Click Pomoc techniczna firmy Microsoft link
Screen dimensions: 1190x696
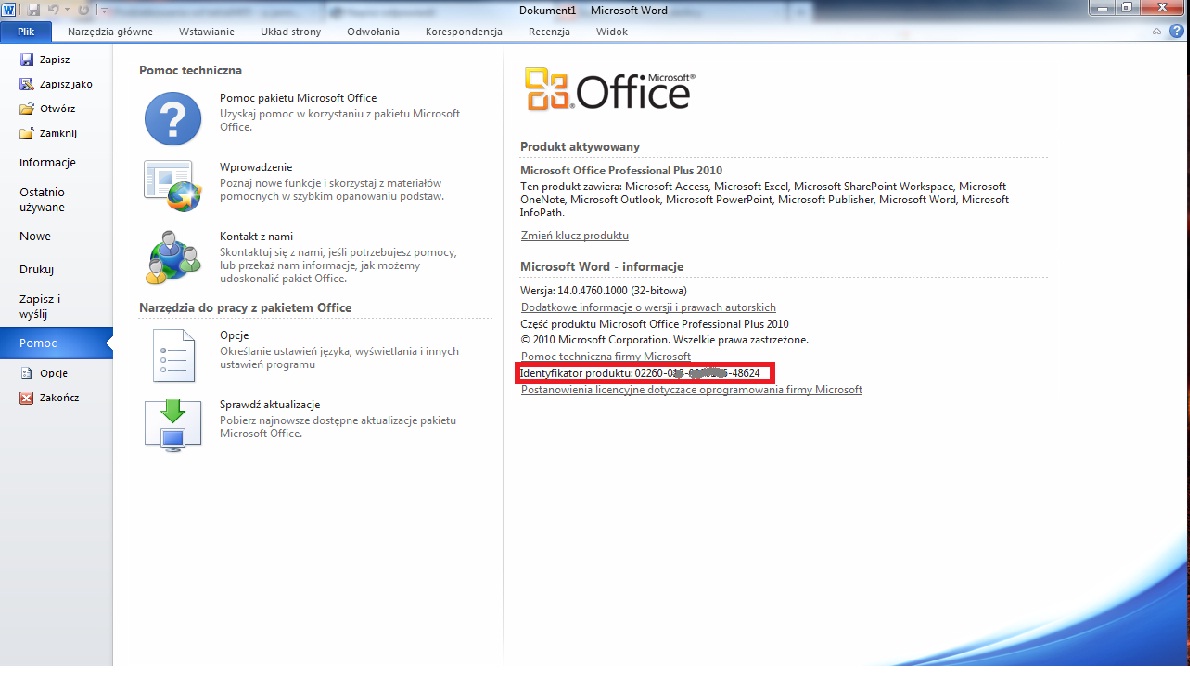click(606, 356)
